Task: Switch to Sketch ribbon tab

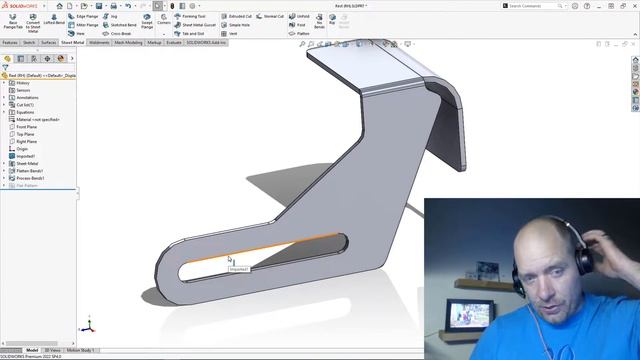Action: [x=29, y=42]
